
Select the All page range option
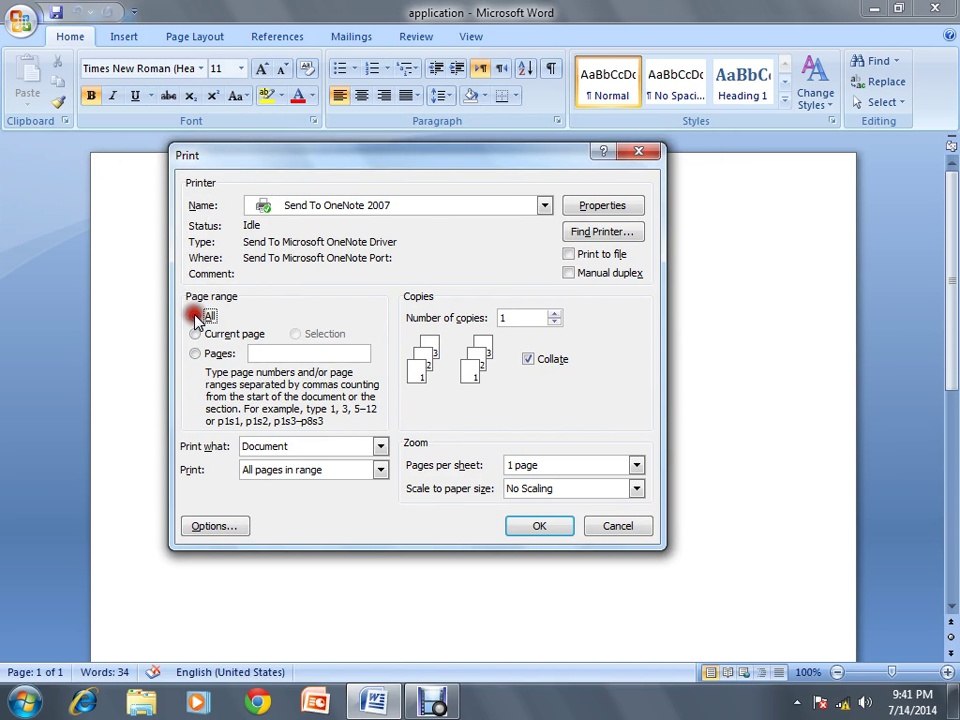[x=195, y=316]
